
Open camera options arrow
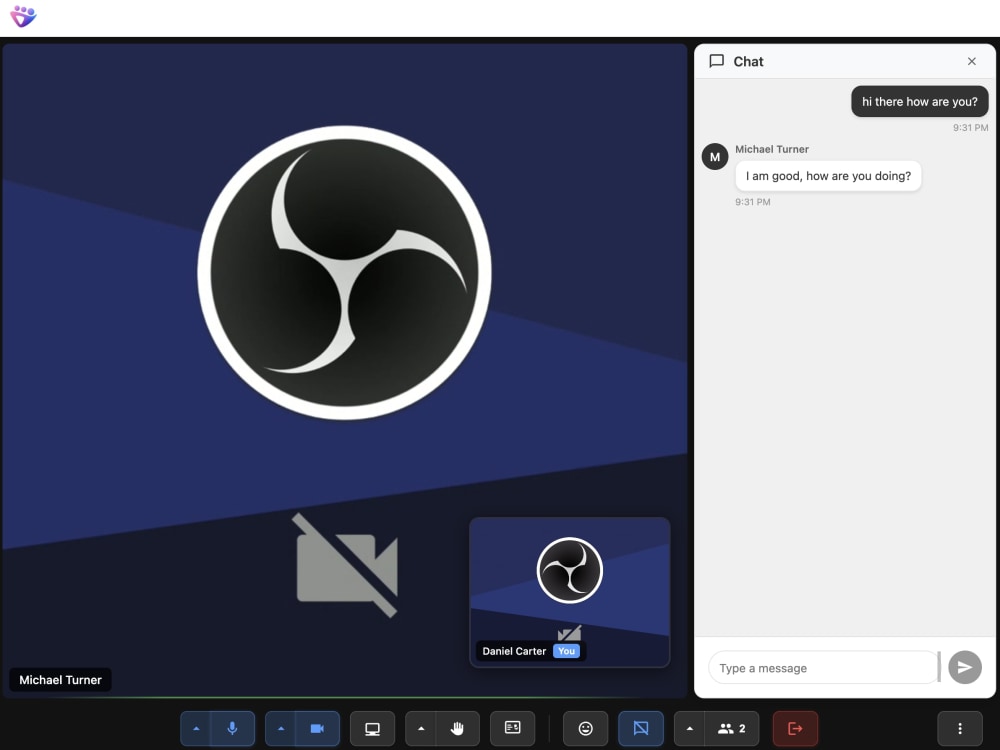pyautogui.click(x=281, y=728)
